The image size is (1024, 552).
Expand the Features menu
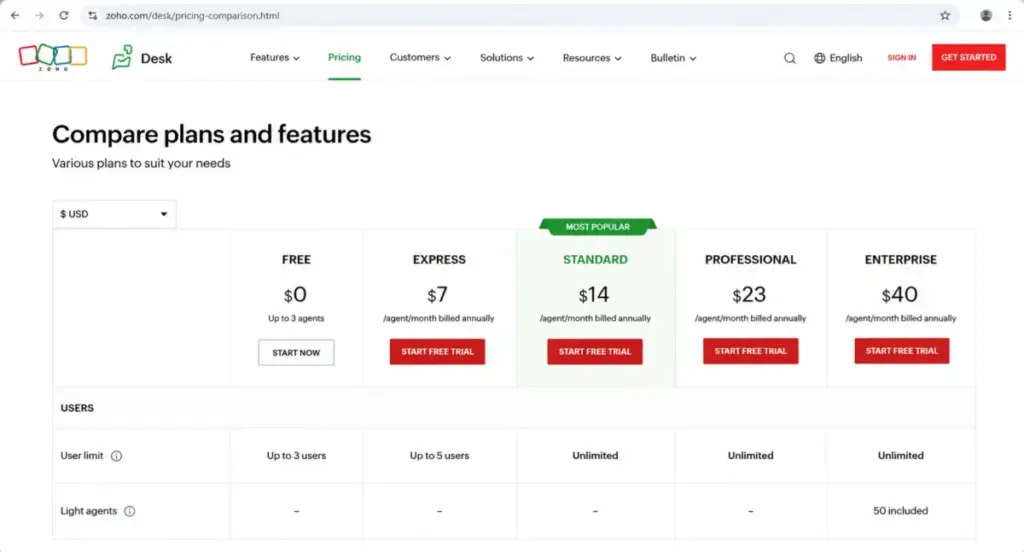pyautogui.click(x=275, y=57)
